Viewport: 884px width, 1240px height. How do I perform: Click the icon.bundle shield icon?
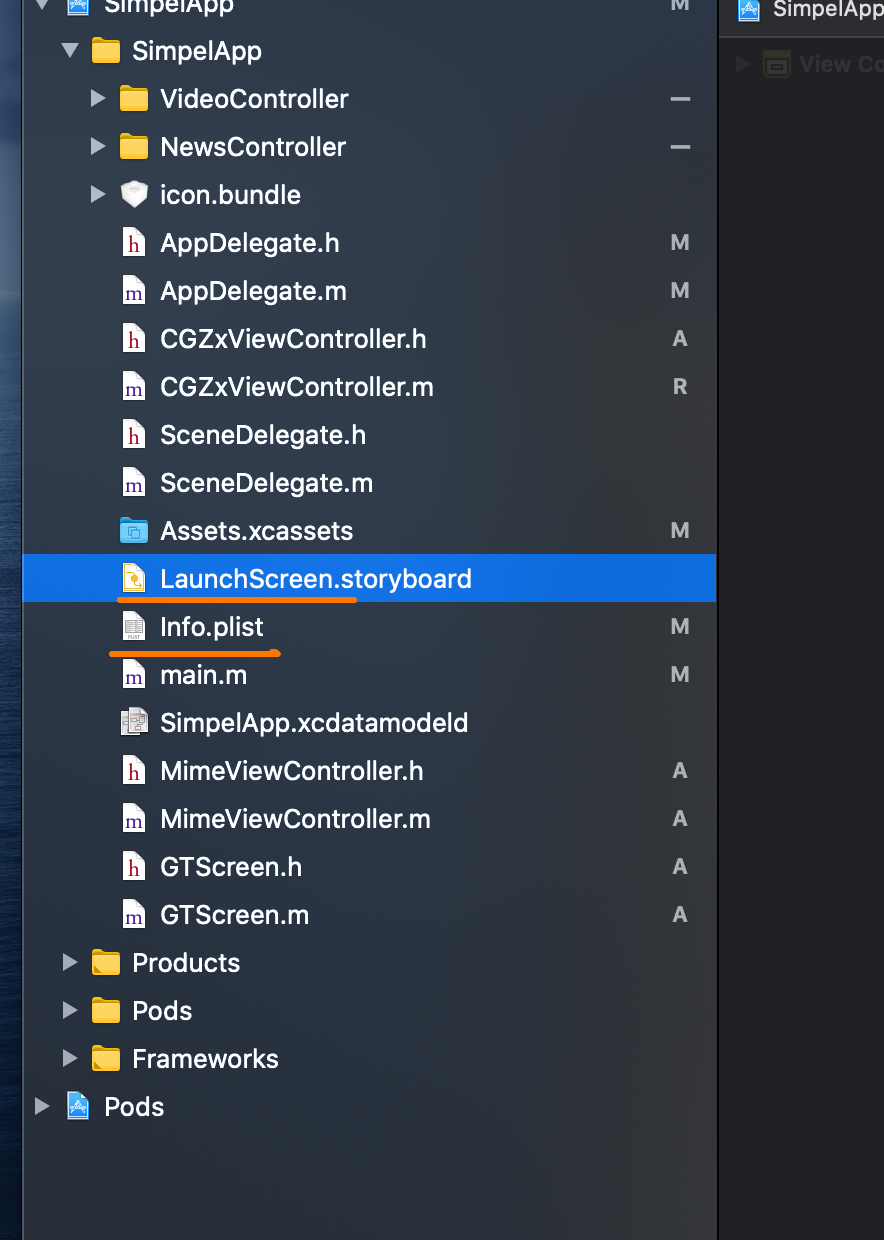click(133, 195)
